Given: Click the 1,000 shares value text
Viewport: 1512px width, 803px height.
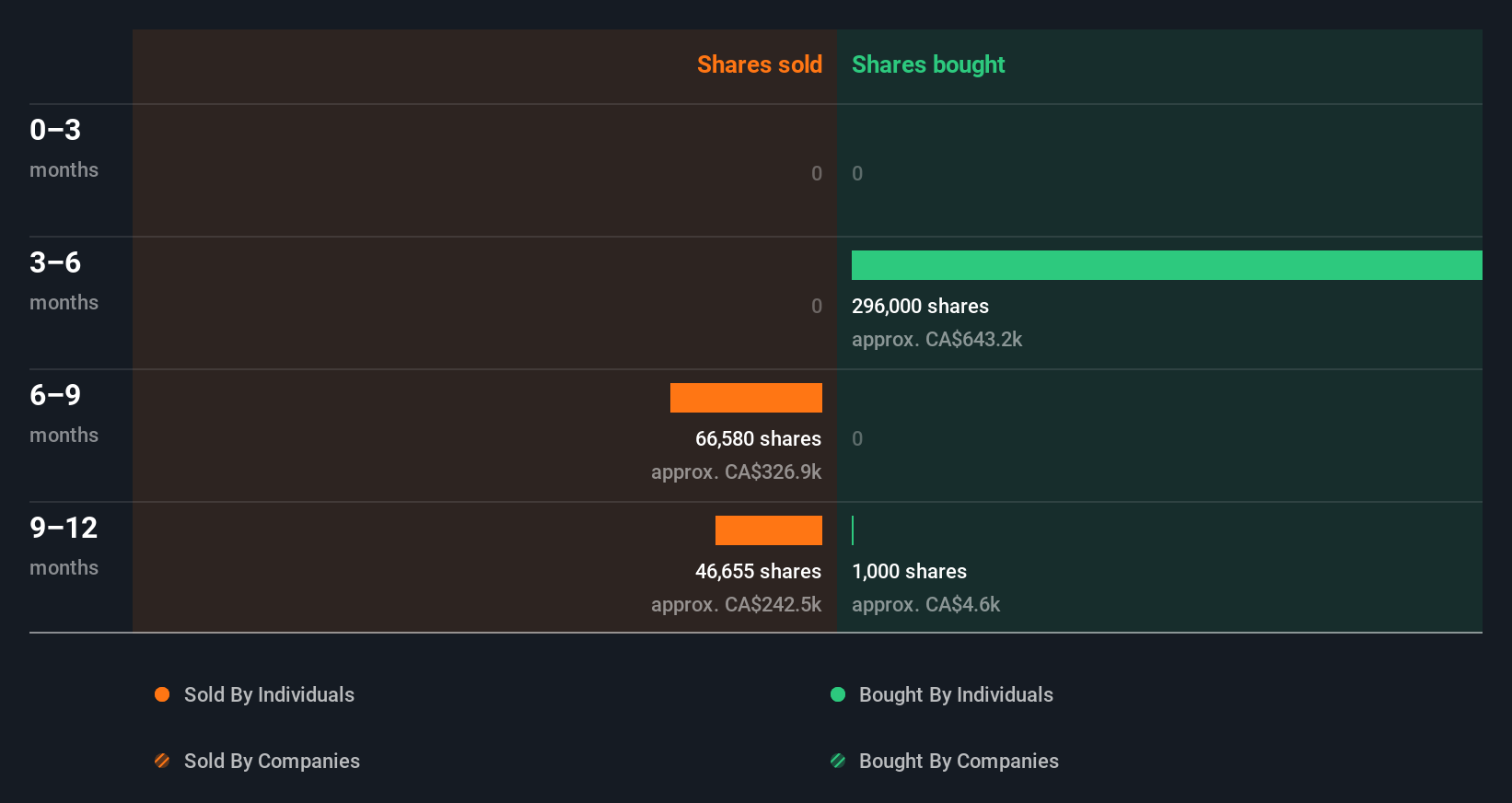Looking at the screenshot, I should (909, 572).
